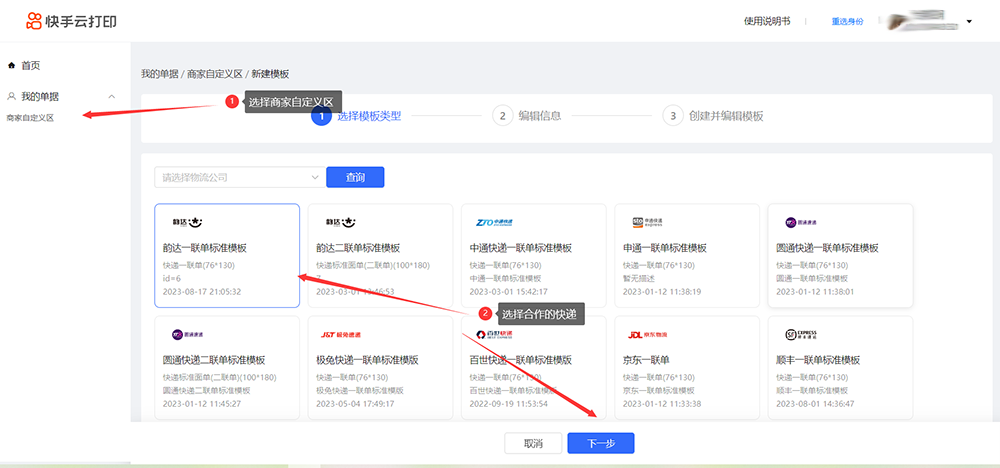Select the 中通快递一联单标准模板 card
Viewport: 1000px width, 468px height.
coord(533,256)
